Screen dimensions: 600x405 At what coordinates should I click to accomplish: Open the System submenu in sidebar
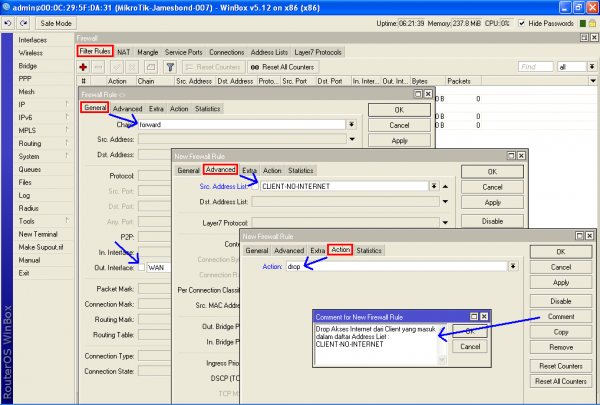(29, 156)
